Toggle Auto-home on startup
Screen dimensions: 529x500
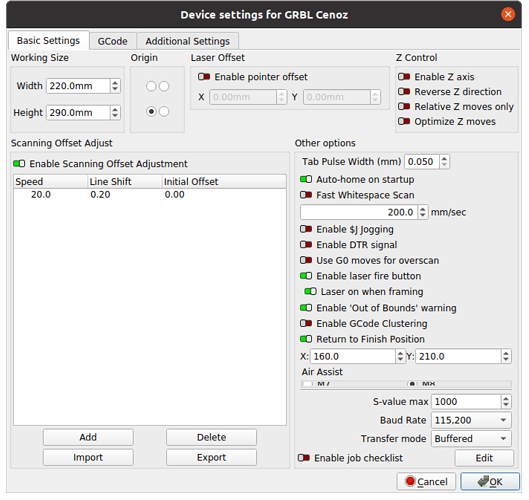(x=306, y=179)
